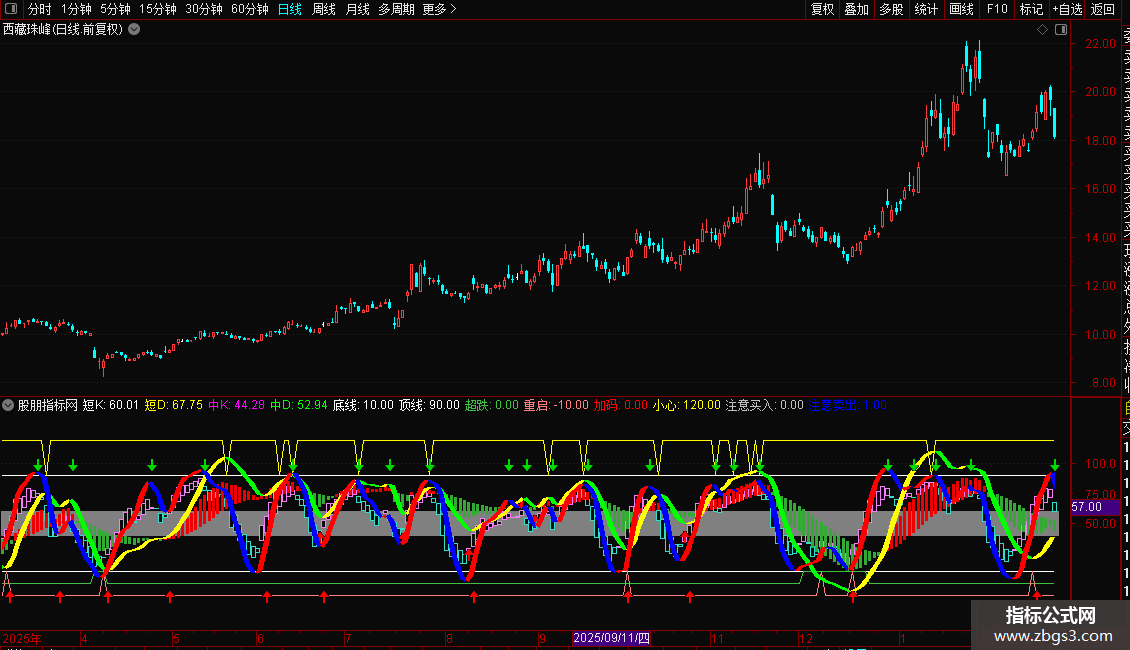Viewport: 1130px width, 650px height.
Task: Expand the 西藏珠峰 stock title dropdown arrow
Action: [x=134, y=29]
